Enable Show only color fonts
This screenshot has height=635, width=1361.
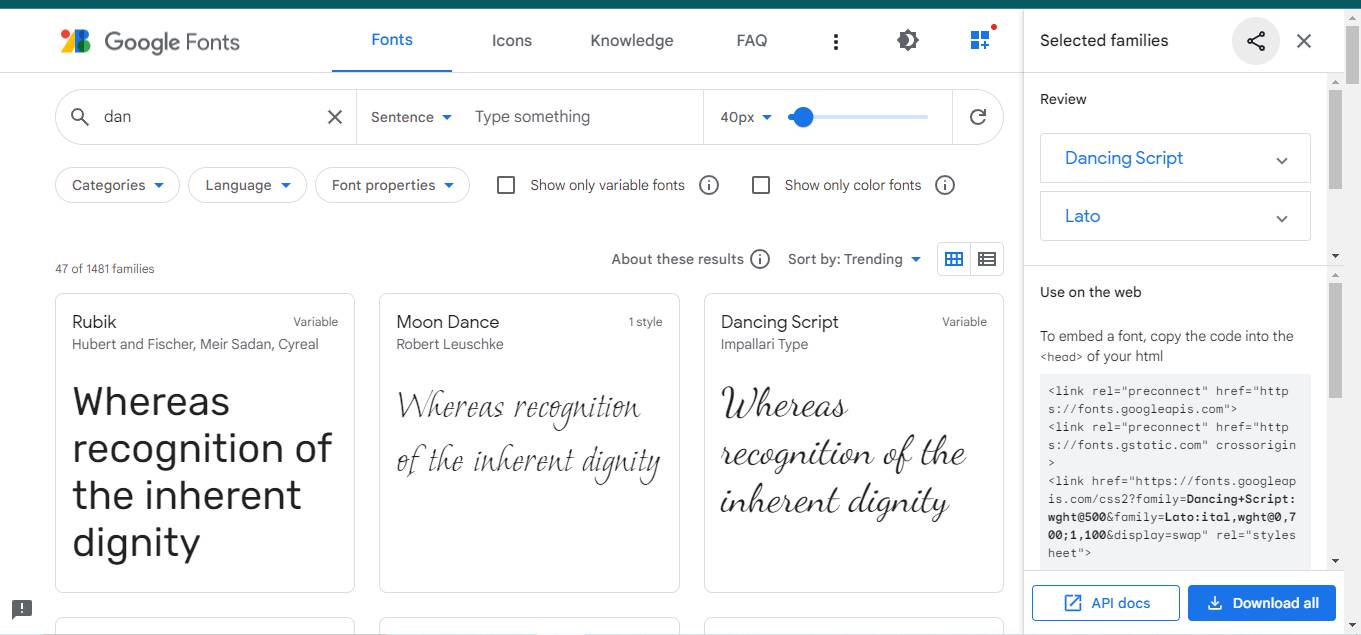[761, 185]
